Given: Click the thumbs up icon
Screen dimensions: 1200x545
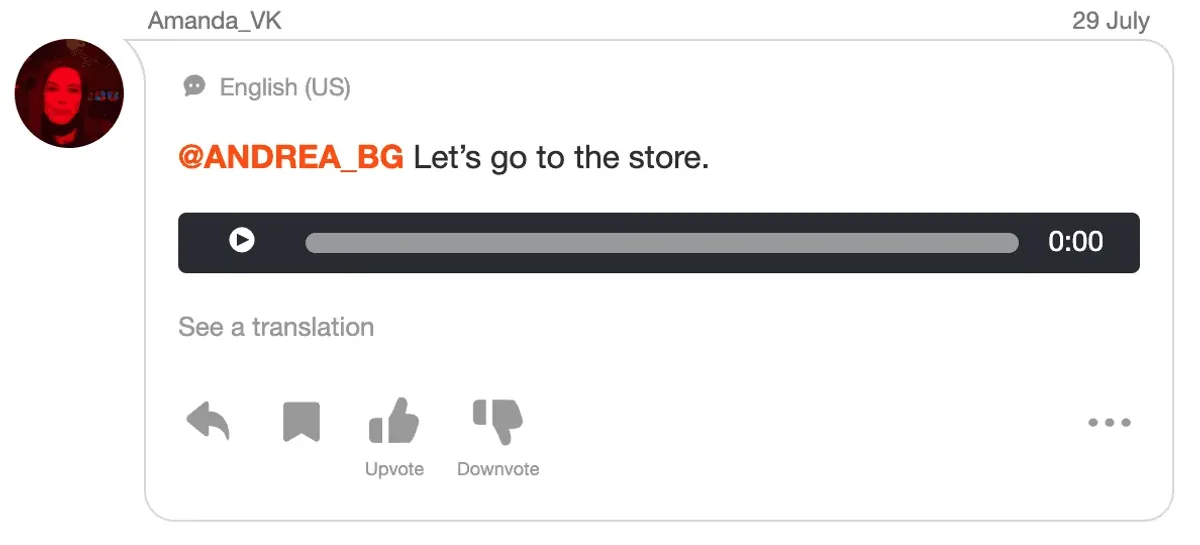Looking at the screenshot, I should point(394,420).
